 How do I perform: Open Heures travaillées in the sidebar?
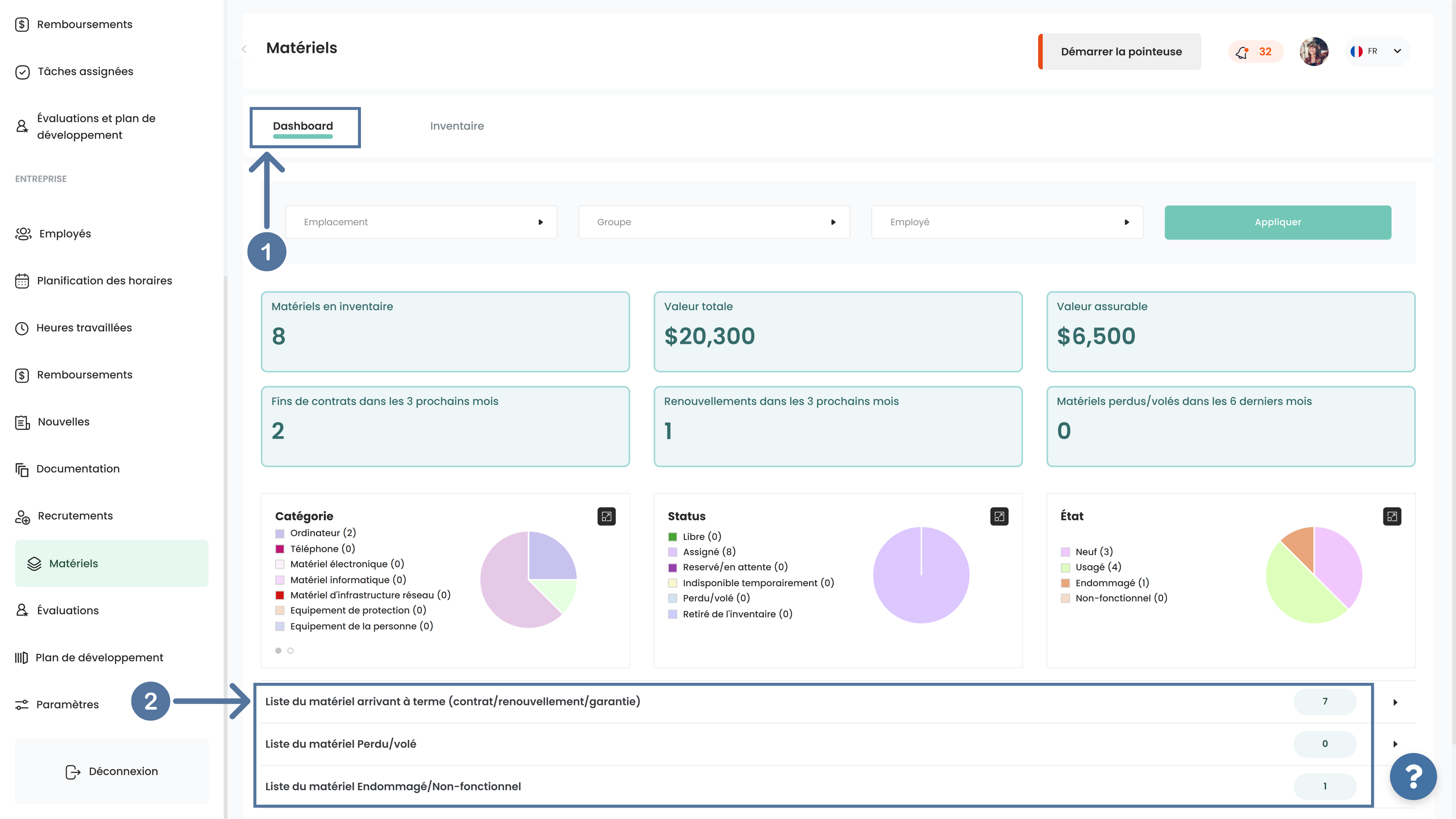(x=84, y=328)
